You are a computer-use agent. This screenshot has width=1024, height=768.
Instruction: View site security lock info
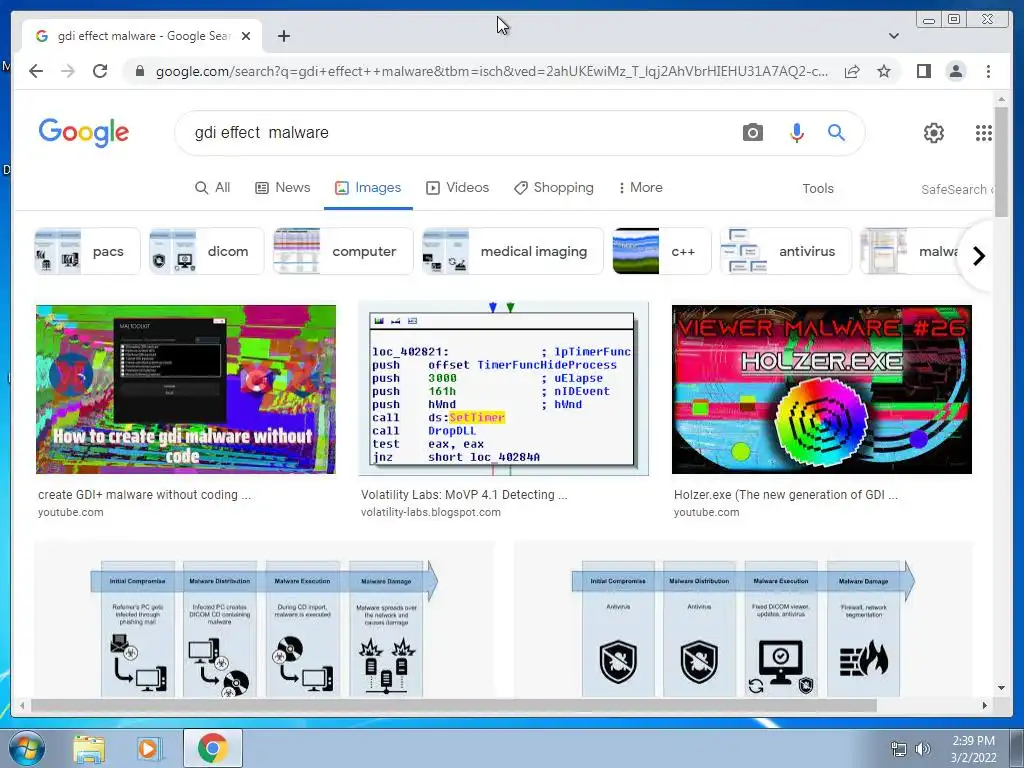click(140, 71)
